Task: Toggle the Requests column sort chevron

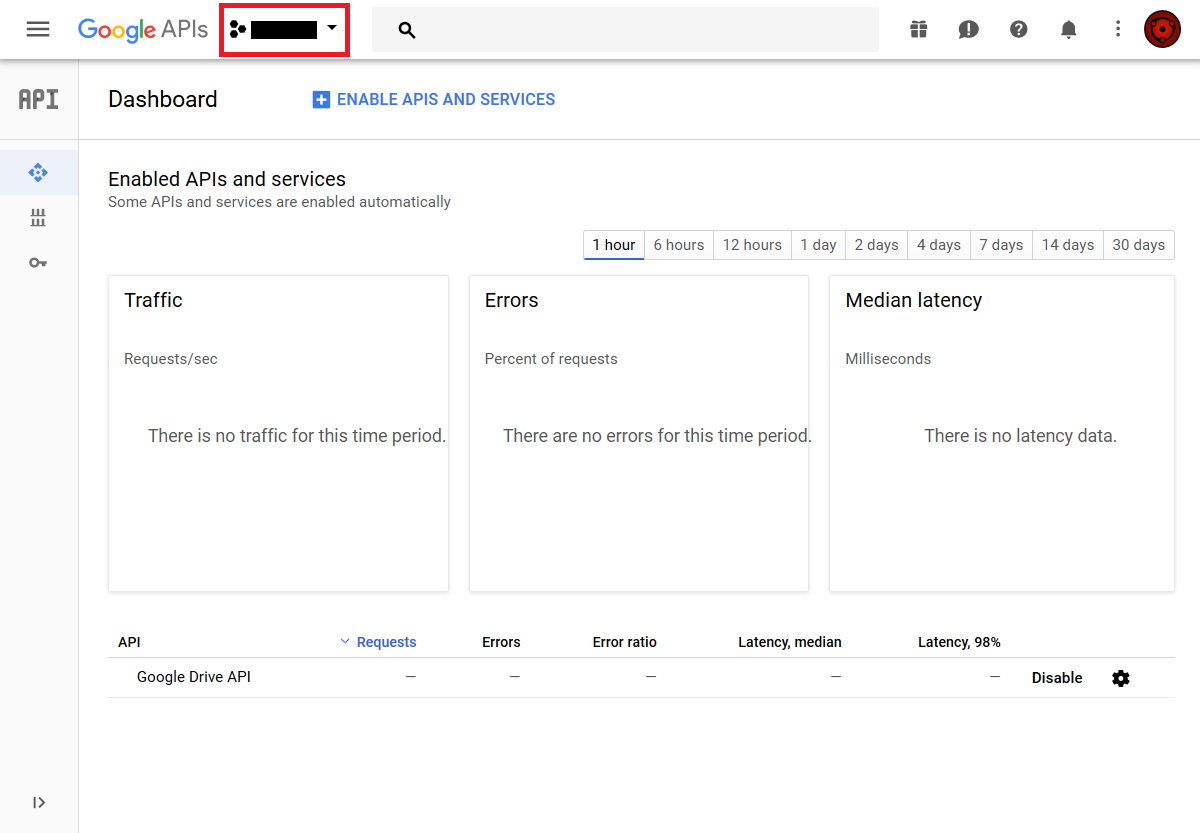Action: 345,641
